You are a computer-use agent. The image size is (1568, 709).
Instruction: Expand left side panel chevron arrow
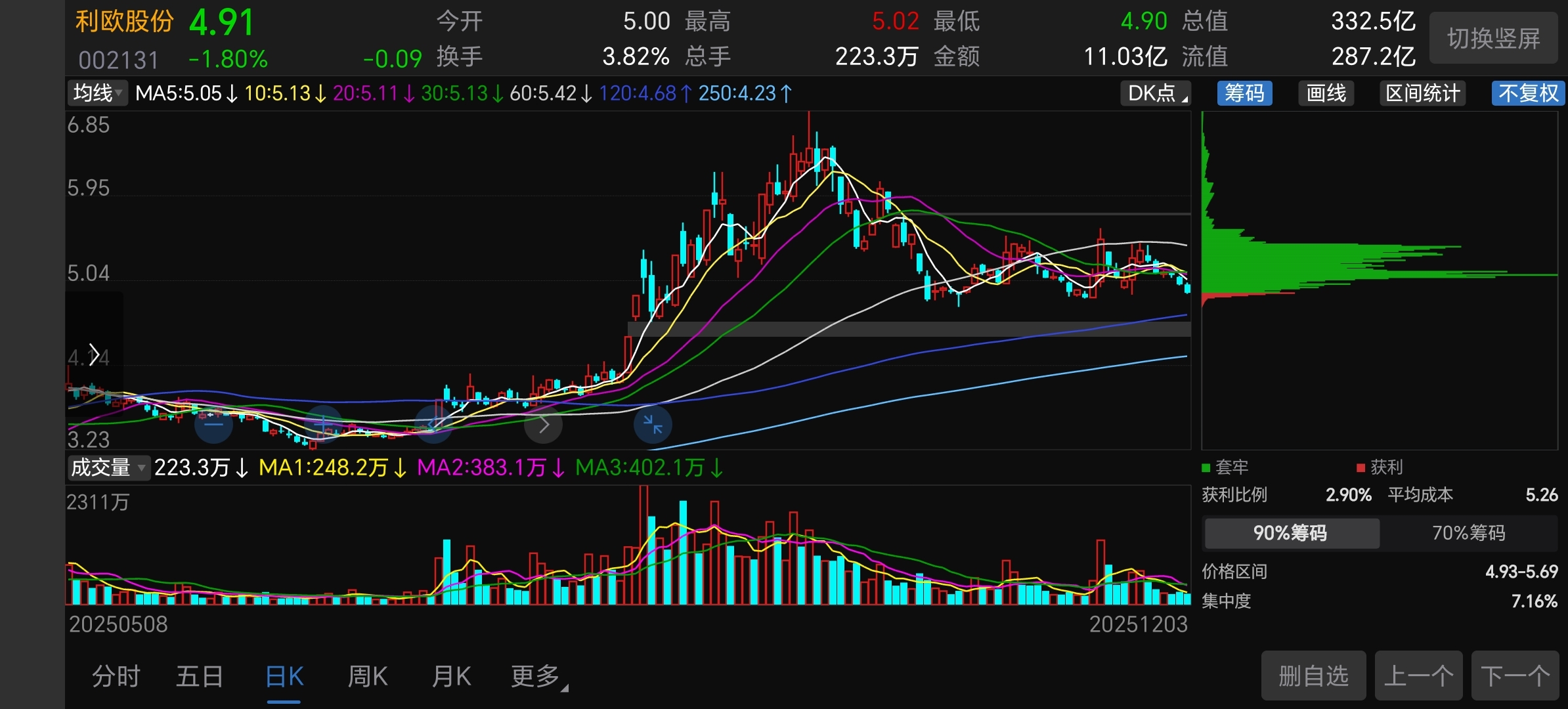94,355
